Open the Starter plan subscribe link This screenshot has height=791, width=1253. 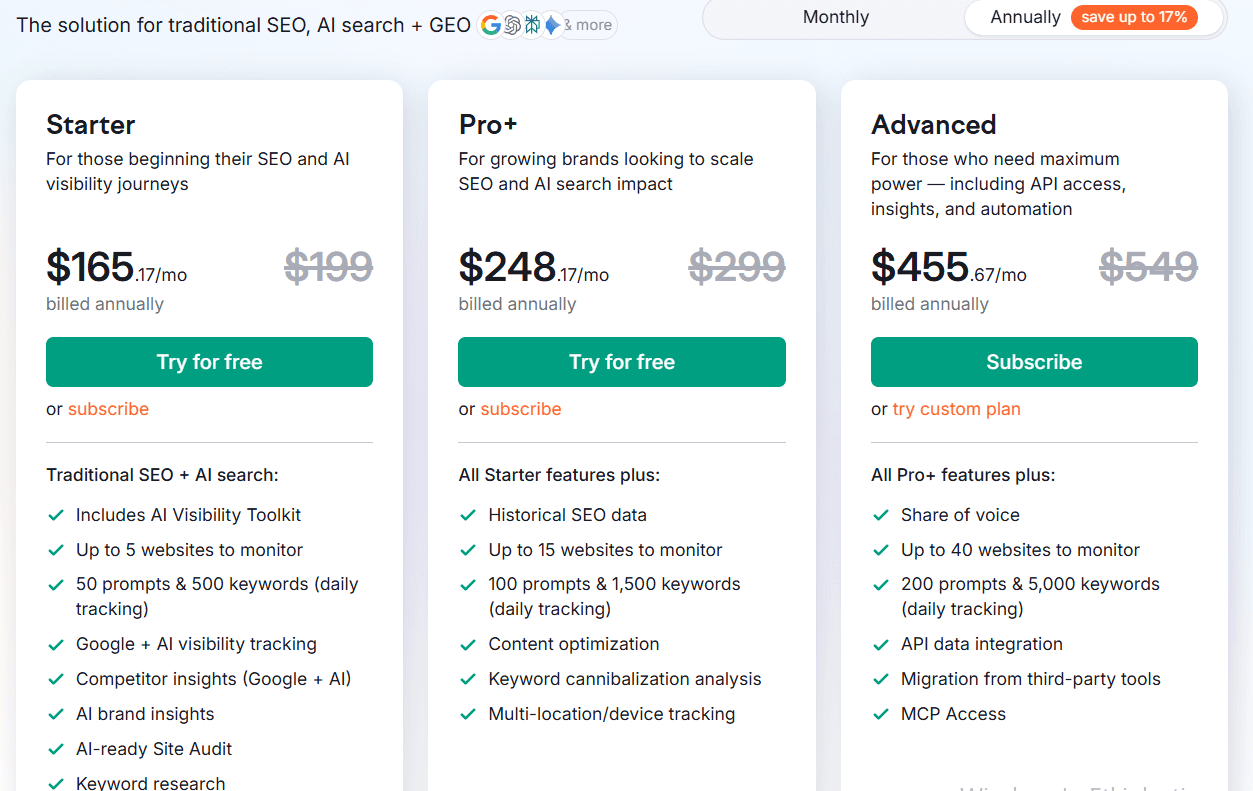tap(108, 409)
